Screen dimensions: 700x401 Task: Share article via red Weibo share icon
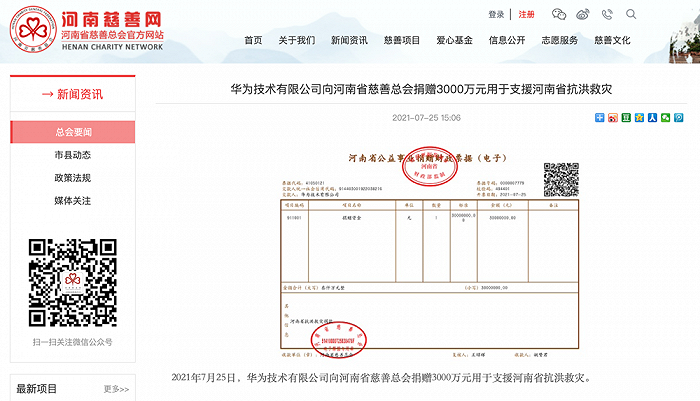(613, 117)
